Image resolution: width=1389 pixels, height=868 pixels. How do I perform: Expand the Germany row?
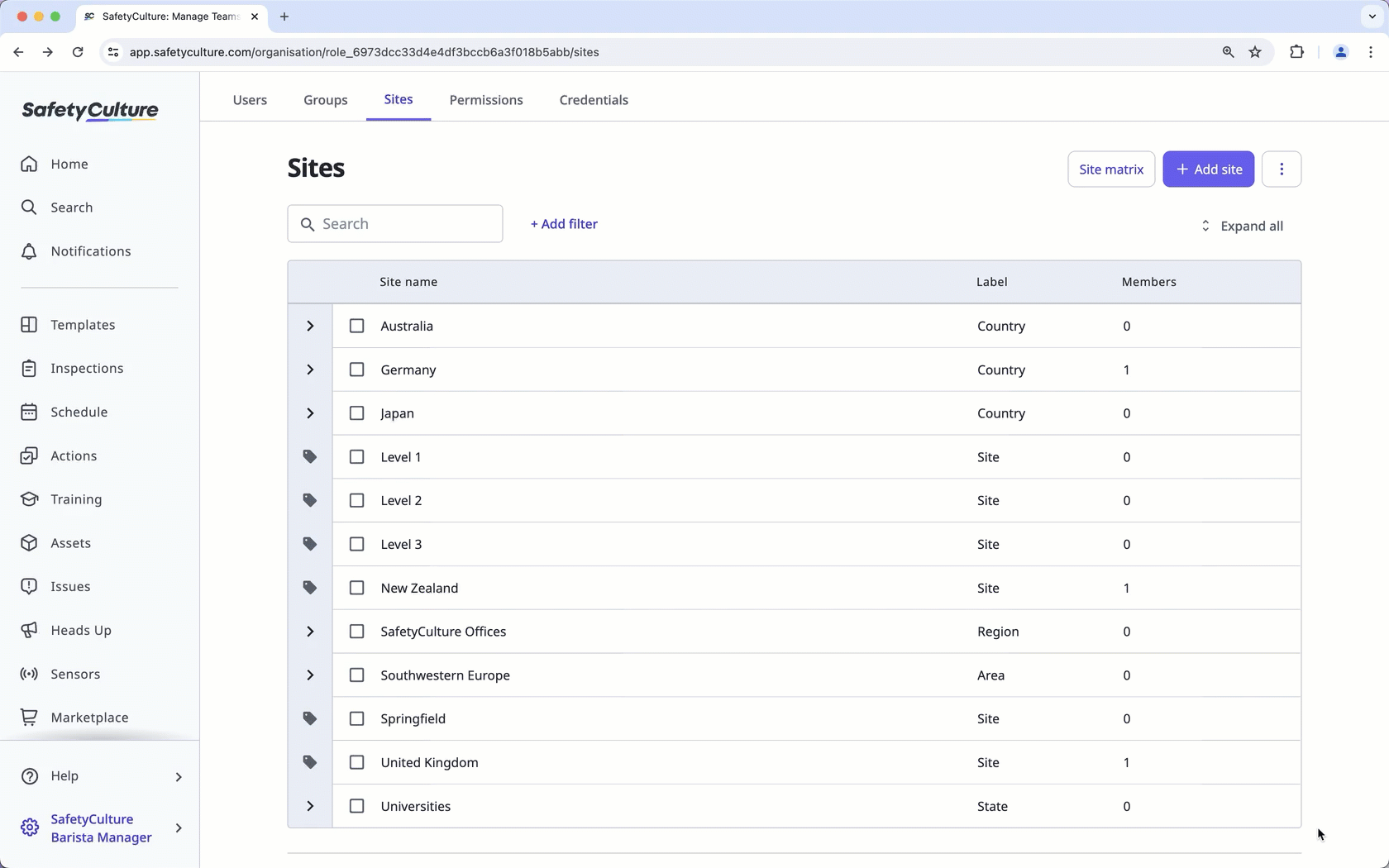310,370
